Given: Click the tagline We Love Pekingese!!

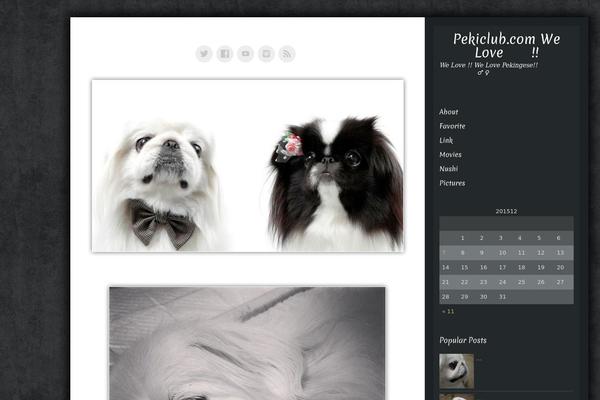Looking at the screenshot, I should point(506,65).
